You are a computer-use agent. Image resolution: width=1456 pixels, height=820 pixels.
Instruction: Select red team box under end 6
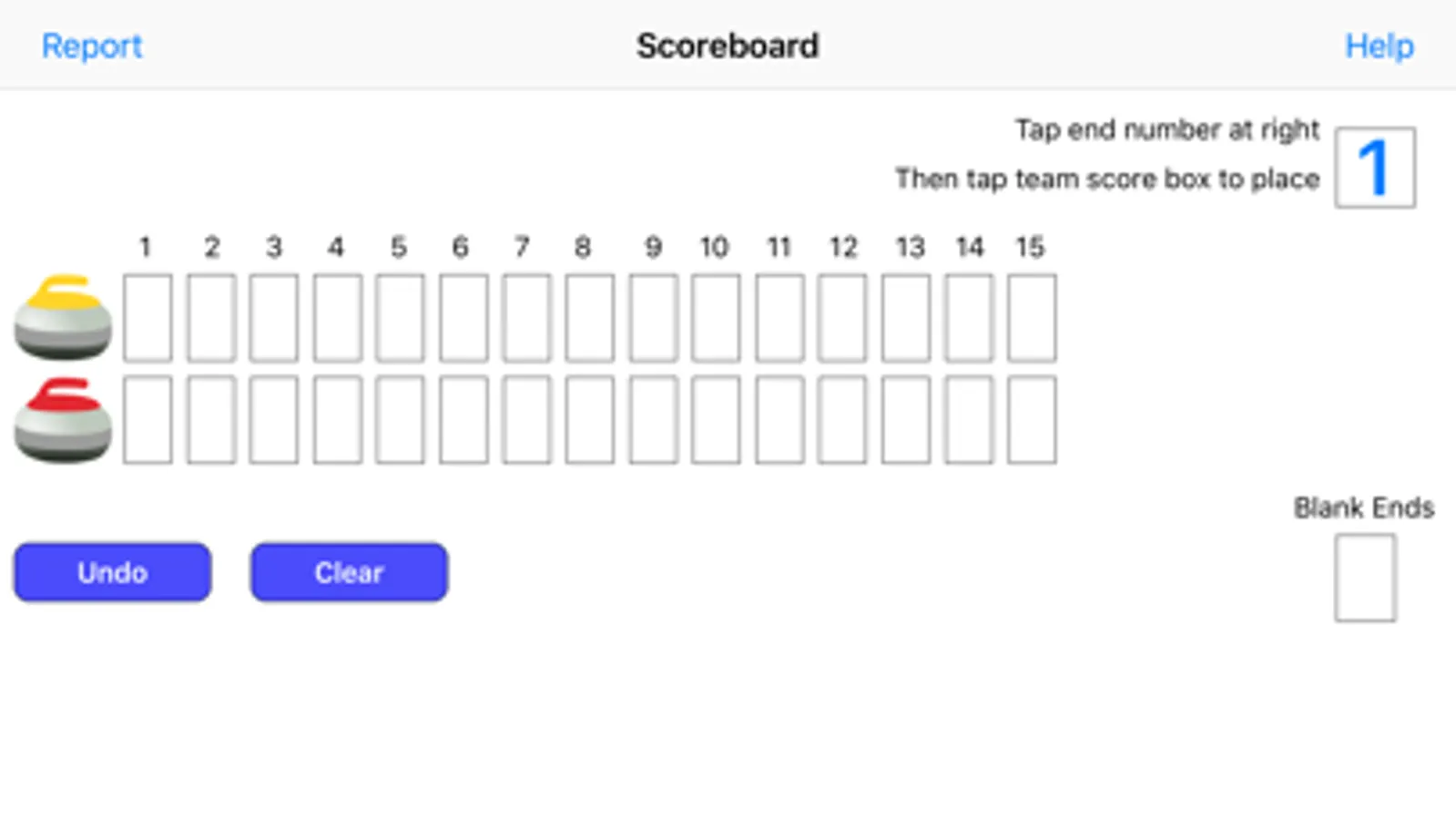463,420
